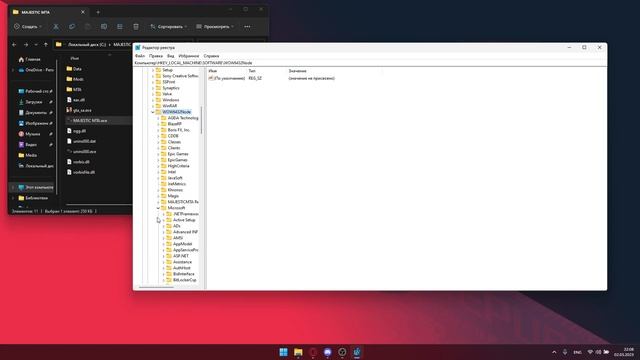
Task: Click the Explorer back arrow
Action: pos(14,44)
